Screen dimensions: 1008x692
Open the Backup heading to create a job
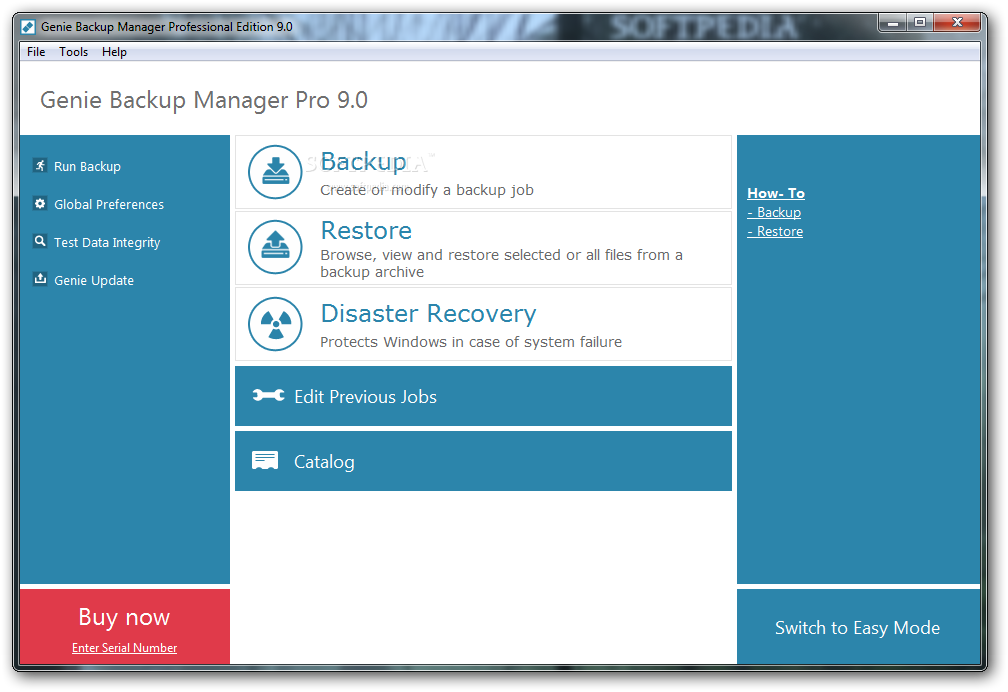[363, 162]
